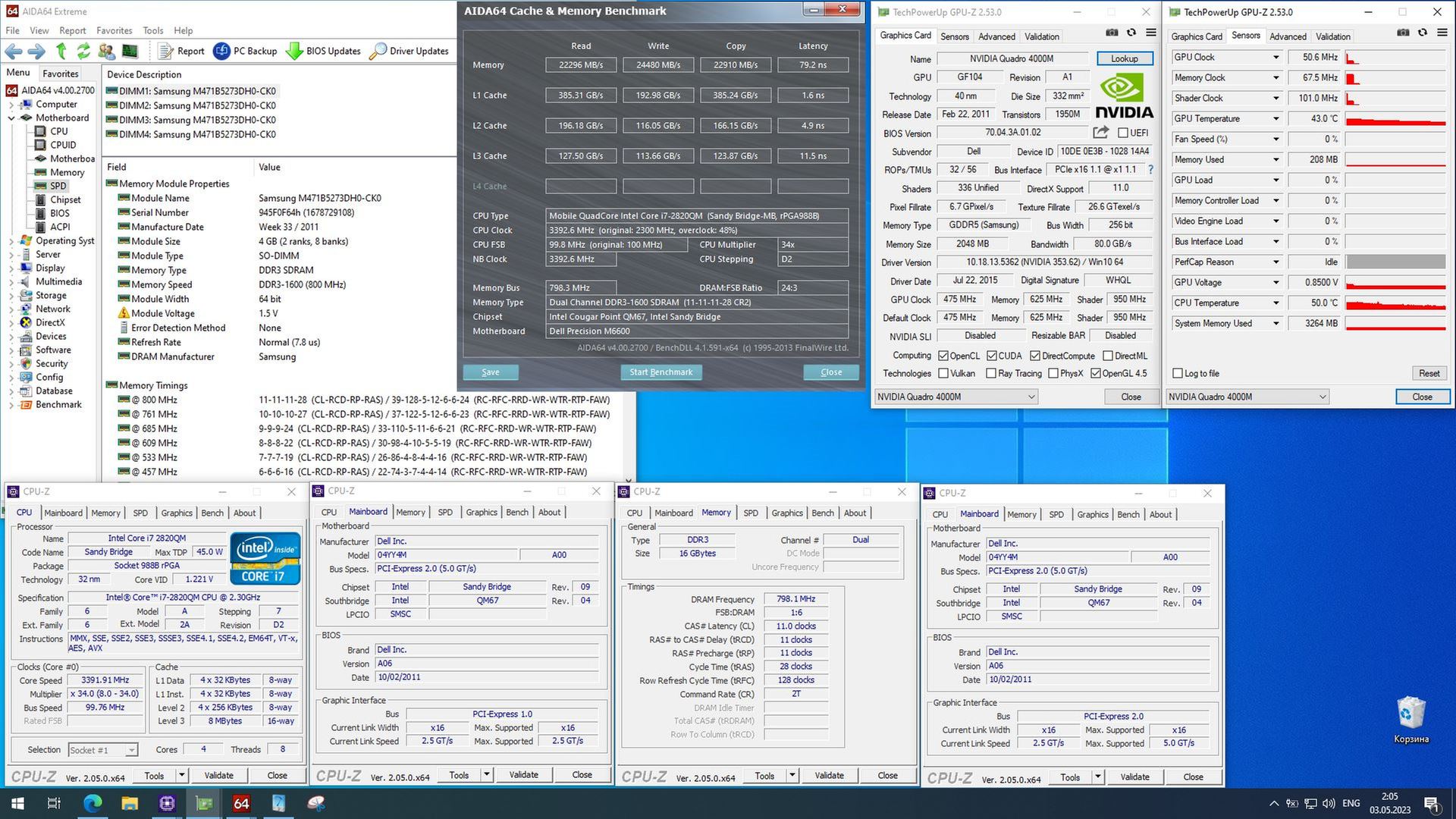This screenshot has width=1456, height=819.
Task: Open CPU-Z Socket #1 selection dropdown
Action: (103, 750)
